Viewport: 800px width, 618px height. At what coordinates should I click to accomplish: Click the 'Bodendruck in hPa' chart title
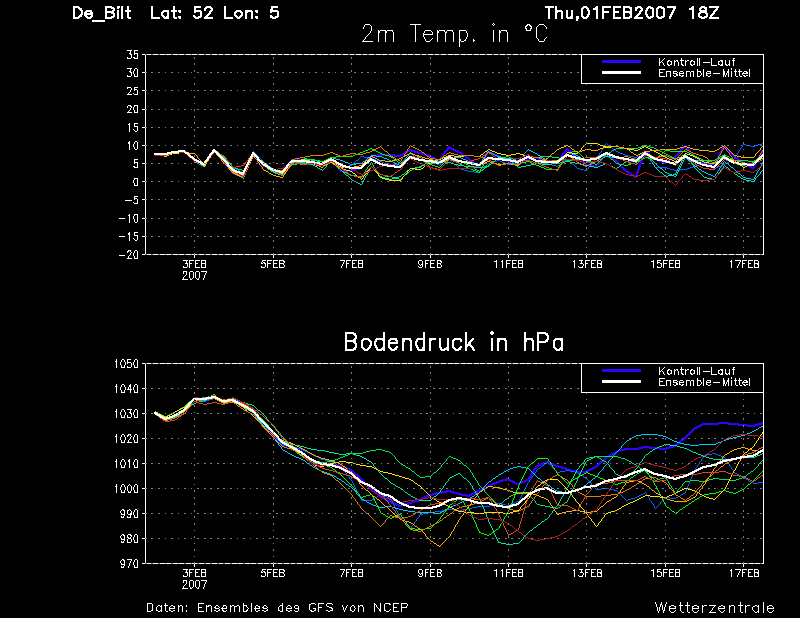454,342
